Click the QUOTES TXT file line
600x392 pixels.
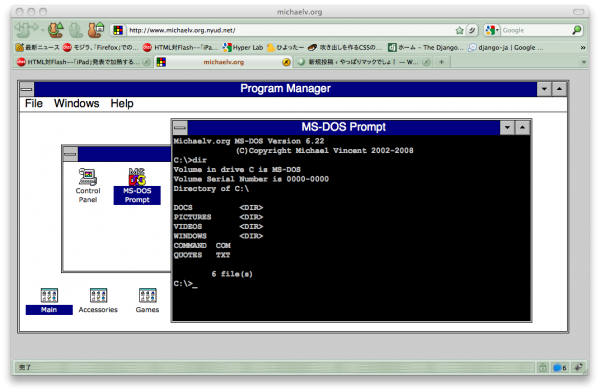202,255
